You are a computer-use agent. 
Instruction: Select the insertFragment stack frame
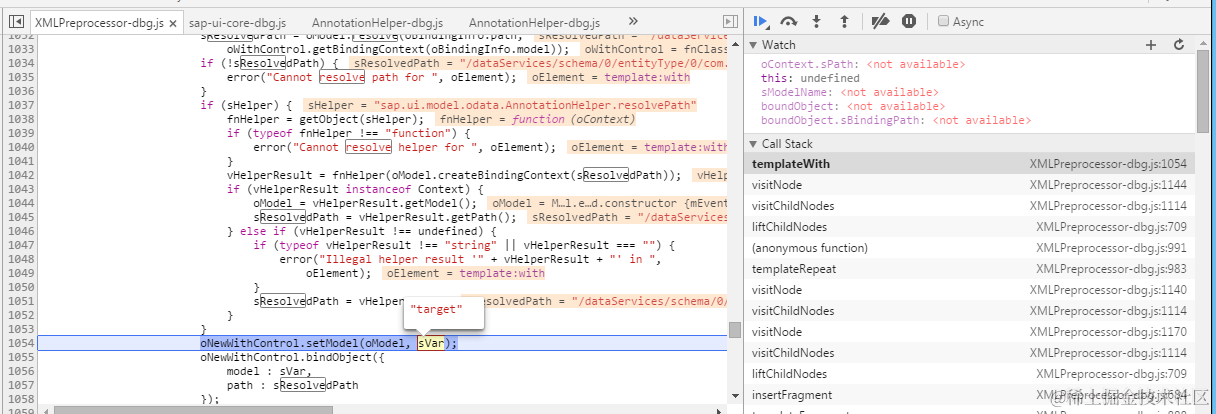pos(969,395)
